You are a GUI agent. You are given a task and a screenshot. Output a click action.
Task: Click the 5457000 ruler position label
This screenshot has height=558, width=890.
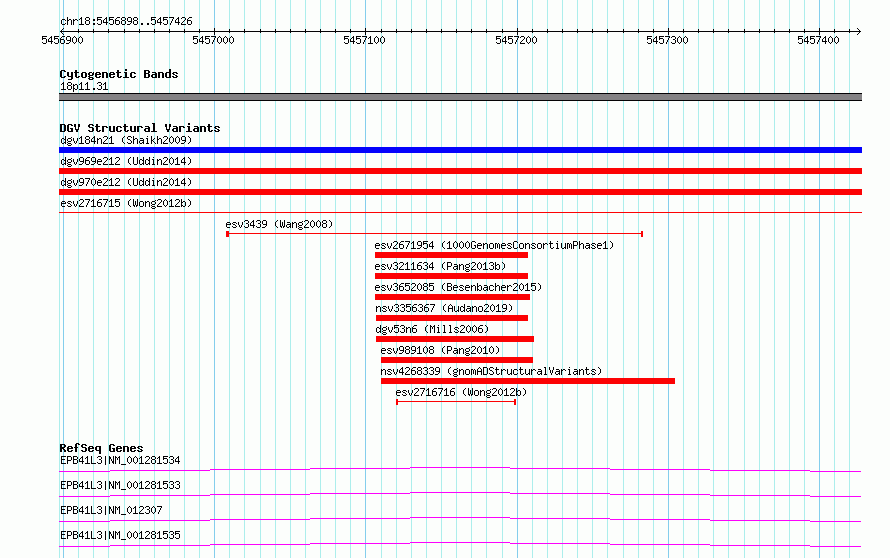coord(213,40)
